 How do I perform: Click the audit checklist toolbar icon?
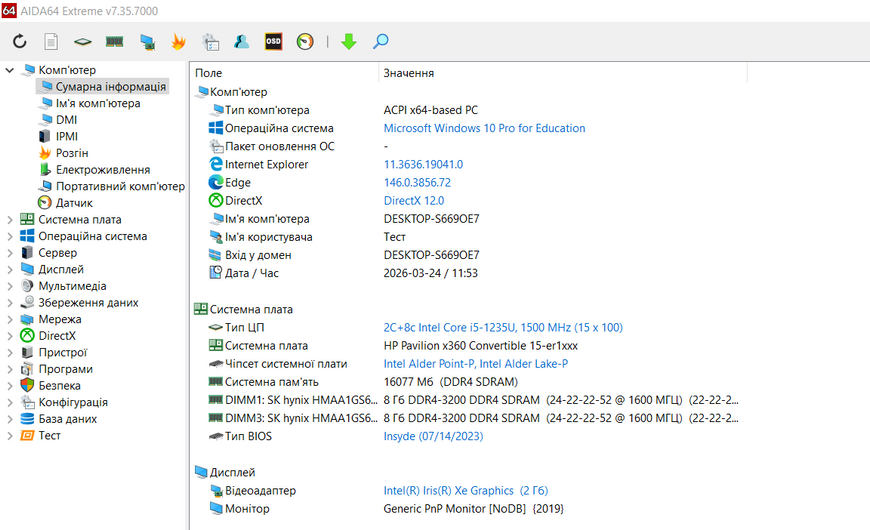tap(211, 42)
